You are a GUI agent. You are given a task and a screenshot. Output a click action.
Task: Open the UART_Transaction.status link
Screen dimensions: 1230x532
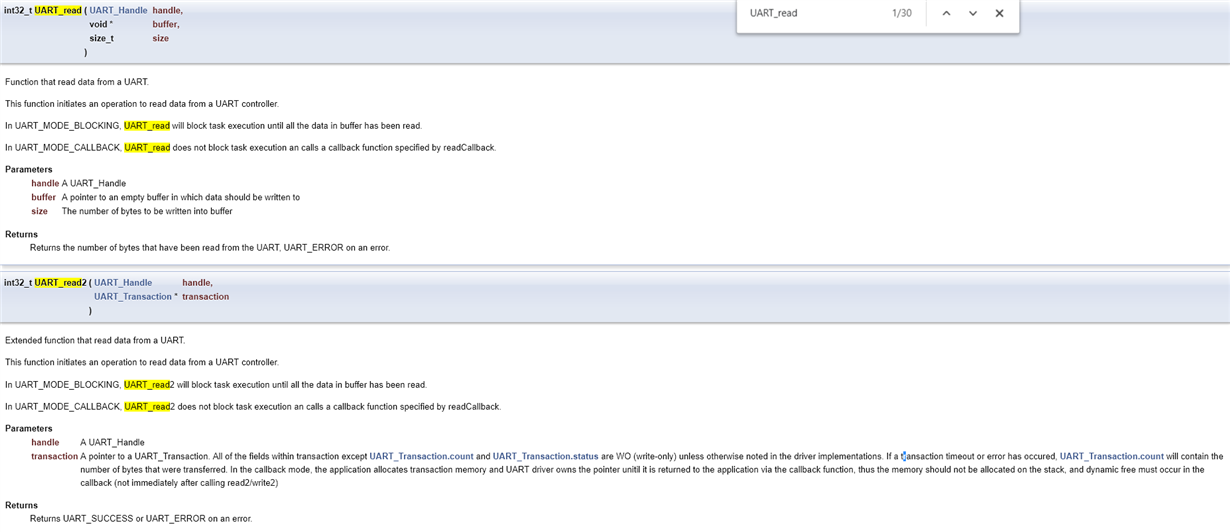545,456
